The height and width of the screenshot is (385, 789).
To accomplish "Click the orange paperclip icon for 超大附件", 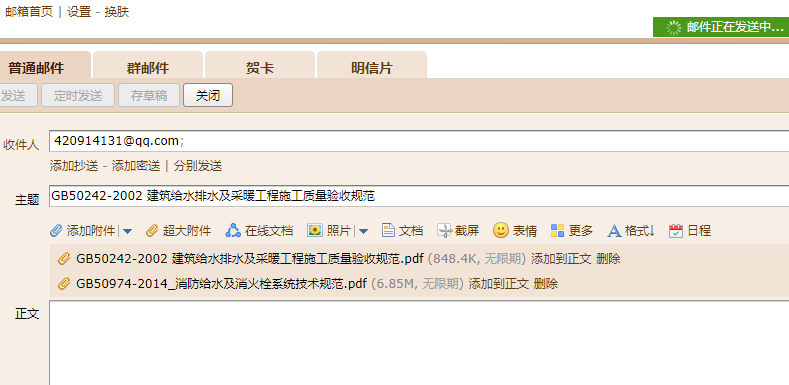I will (152, 231).
